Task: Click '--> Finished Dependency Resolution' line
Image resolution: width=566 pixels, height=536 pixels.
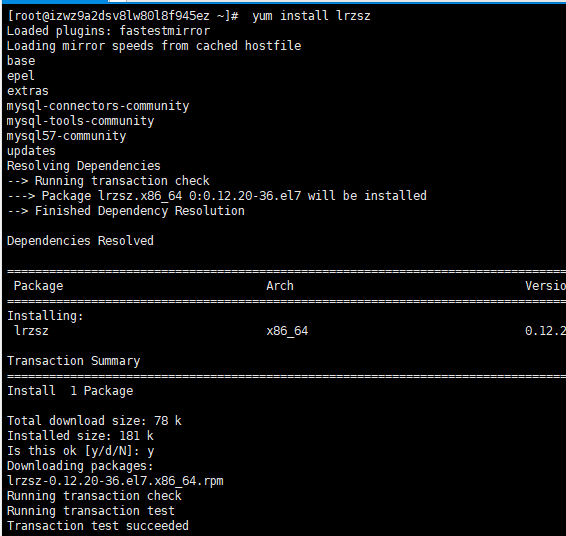Action: pos(126,211)
